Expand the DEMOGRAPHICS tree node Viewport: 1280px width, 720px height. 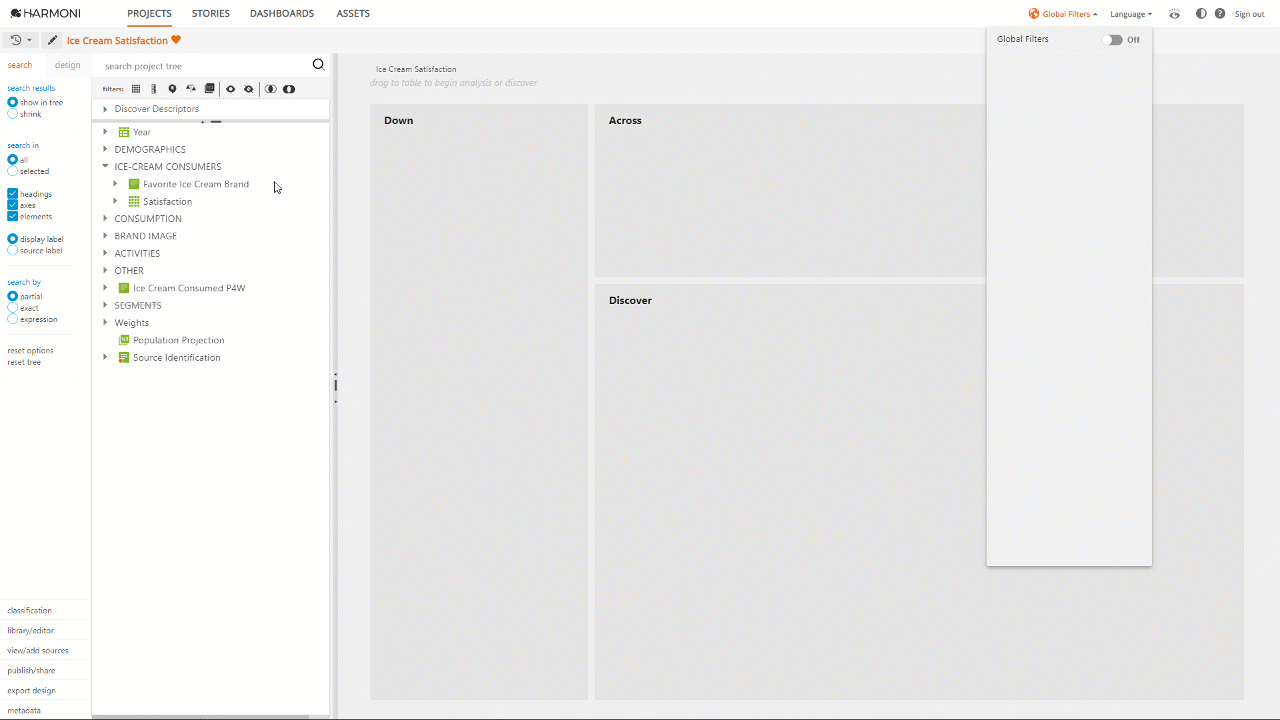[x=105, y=149]
